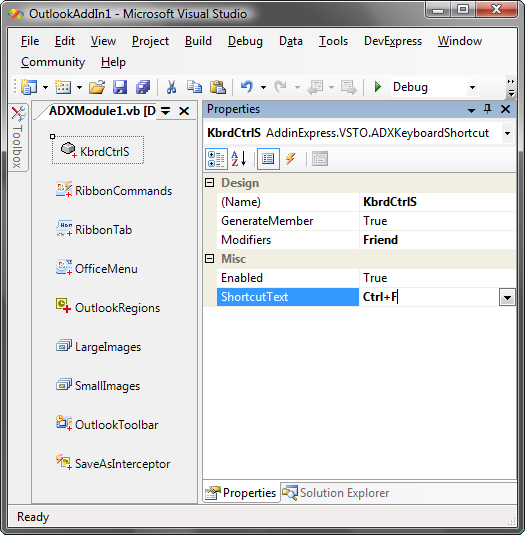Viewport: 525px width, 535px height.
Task: Click the Add New Item toolbar icon
Action: click(63, 87)
